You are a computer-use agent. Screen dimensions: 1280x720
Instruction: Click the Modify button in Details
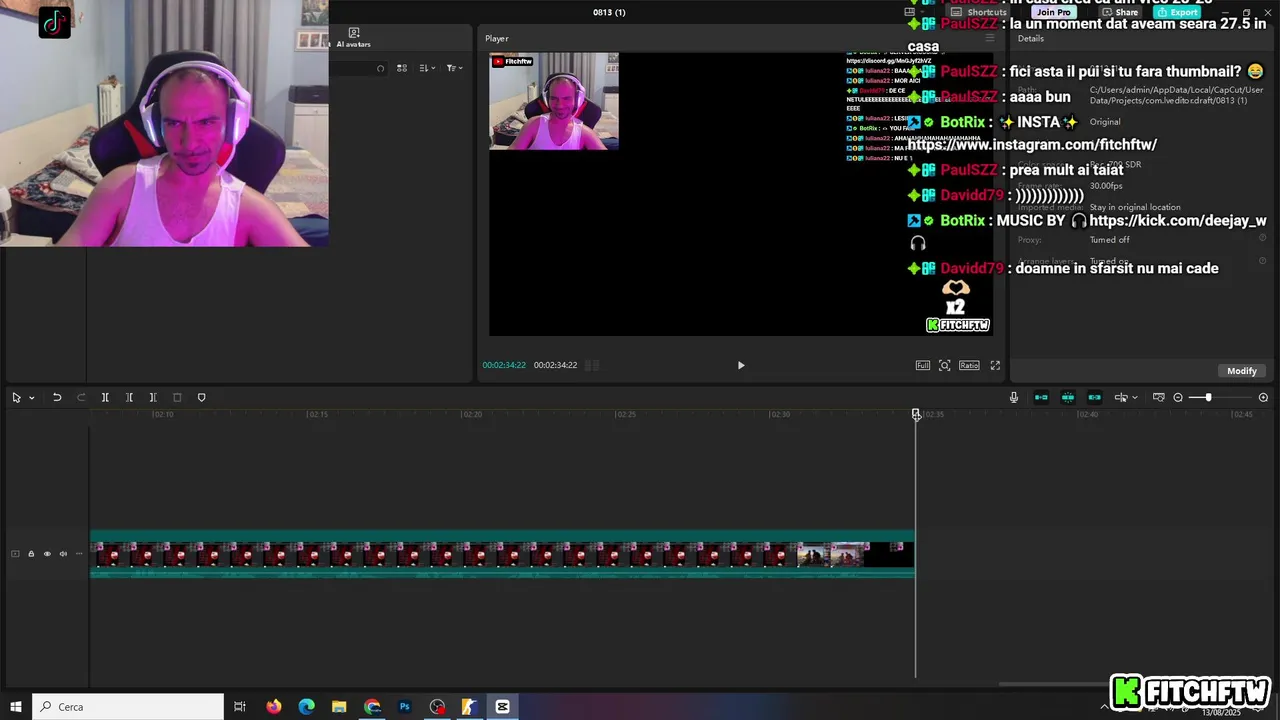pos(1242,371)
